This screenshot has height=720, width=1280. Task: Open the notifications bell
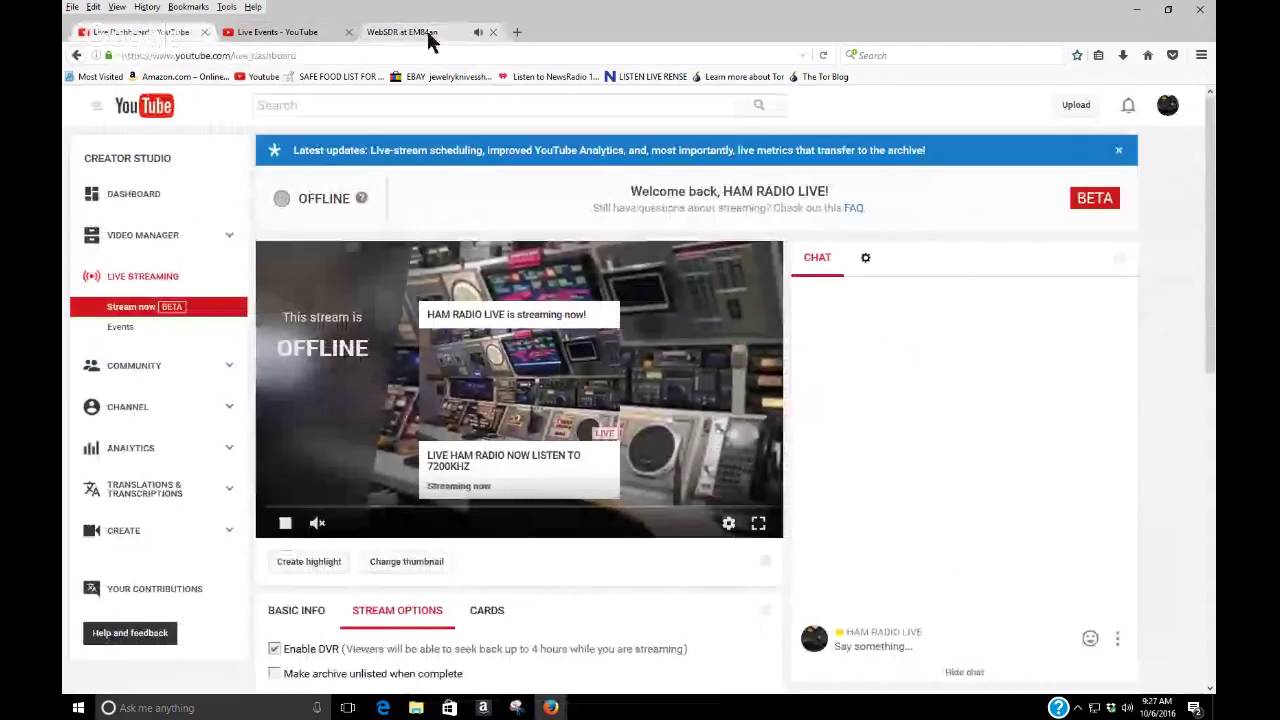point(1128,105)
